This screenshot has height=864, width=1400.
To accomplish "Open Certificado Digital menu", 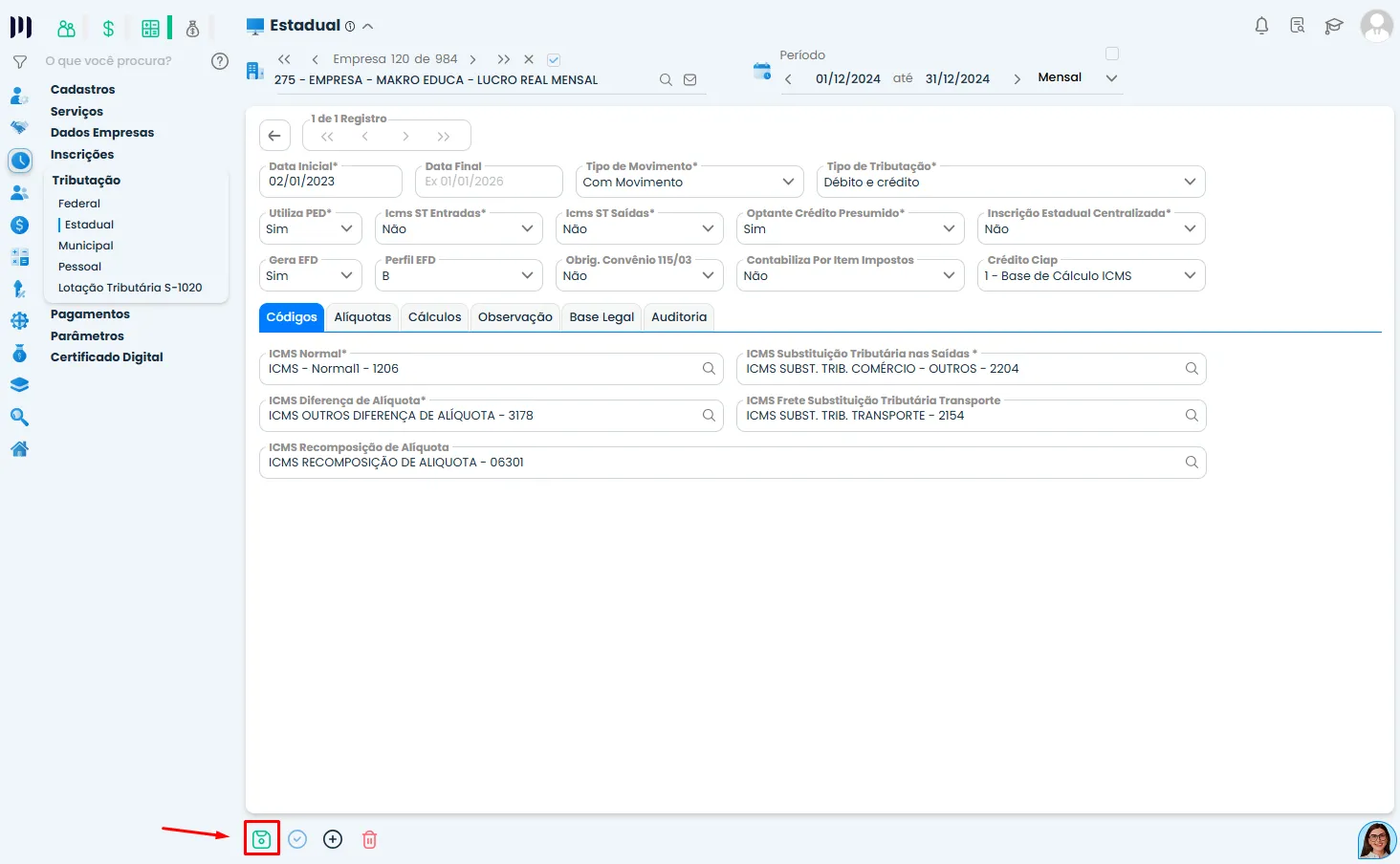I will point(107,357).
